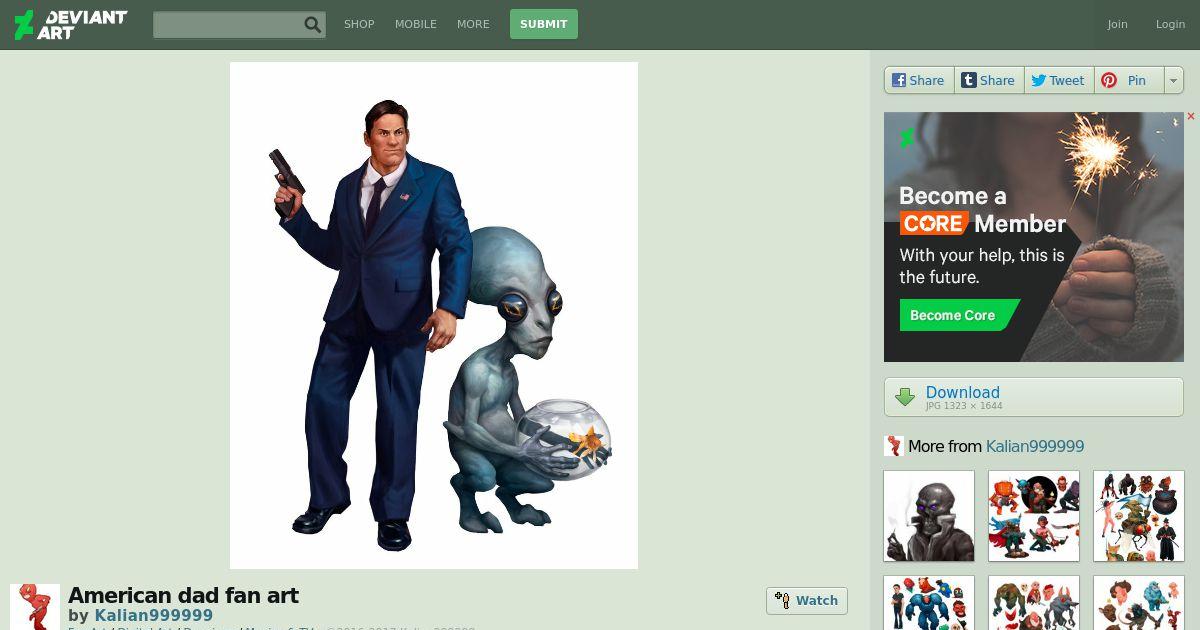This screenshot has width=1200, height=630.
Task: Click the artist avatar beside the title
Action: (x=35, y=607)
